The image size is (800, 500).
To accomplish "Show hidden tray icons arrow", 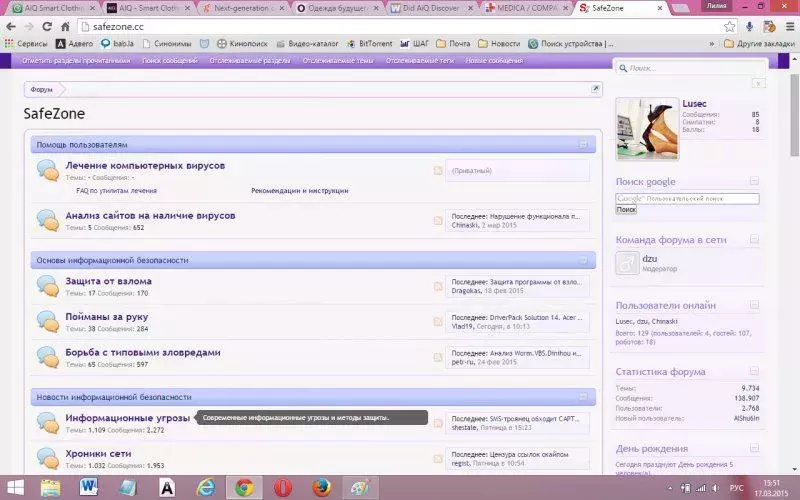I will 670,488.
